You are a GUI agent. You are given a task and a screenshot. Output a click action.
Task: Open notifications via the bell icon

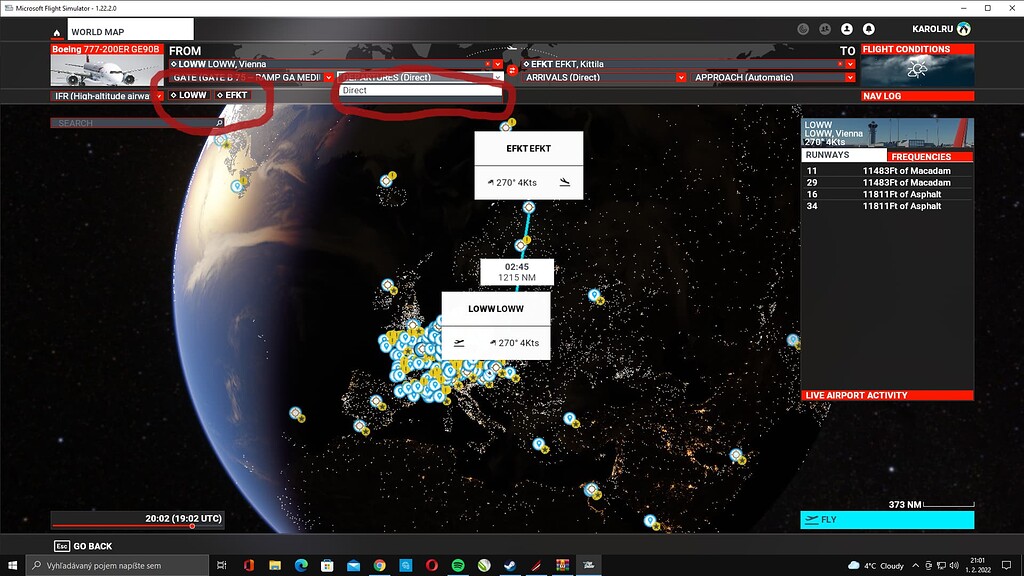[x=869, y=29]
